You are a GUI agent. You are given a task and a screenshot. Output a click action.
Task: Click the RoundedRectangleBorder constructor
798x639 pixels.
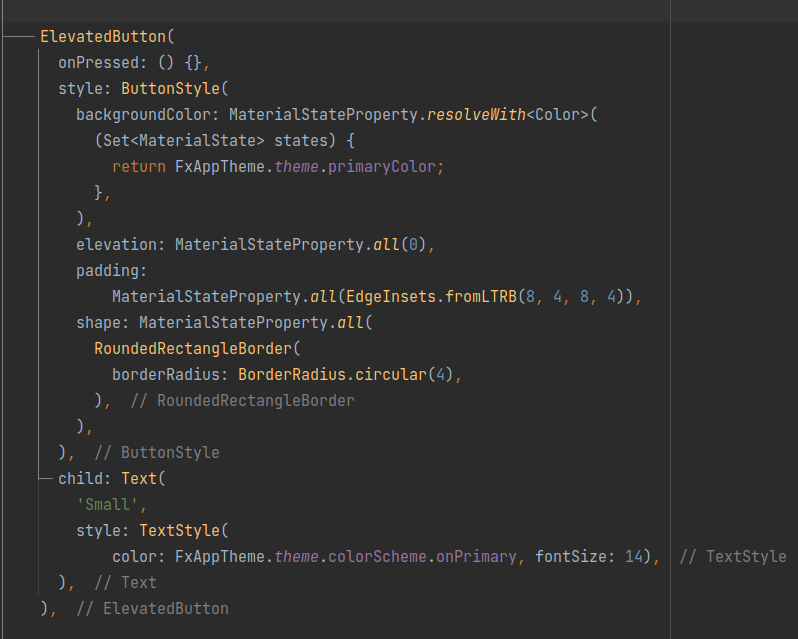[193, 349]
